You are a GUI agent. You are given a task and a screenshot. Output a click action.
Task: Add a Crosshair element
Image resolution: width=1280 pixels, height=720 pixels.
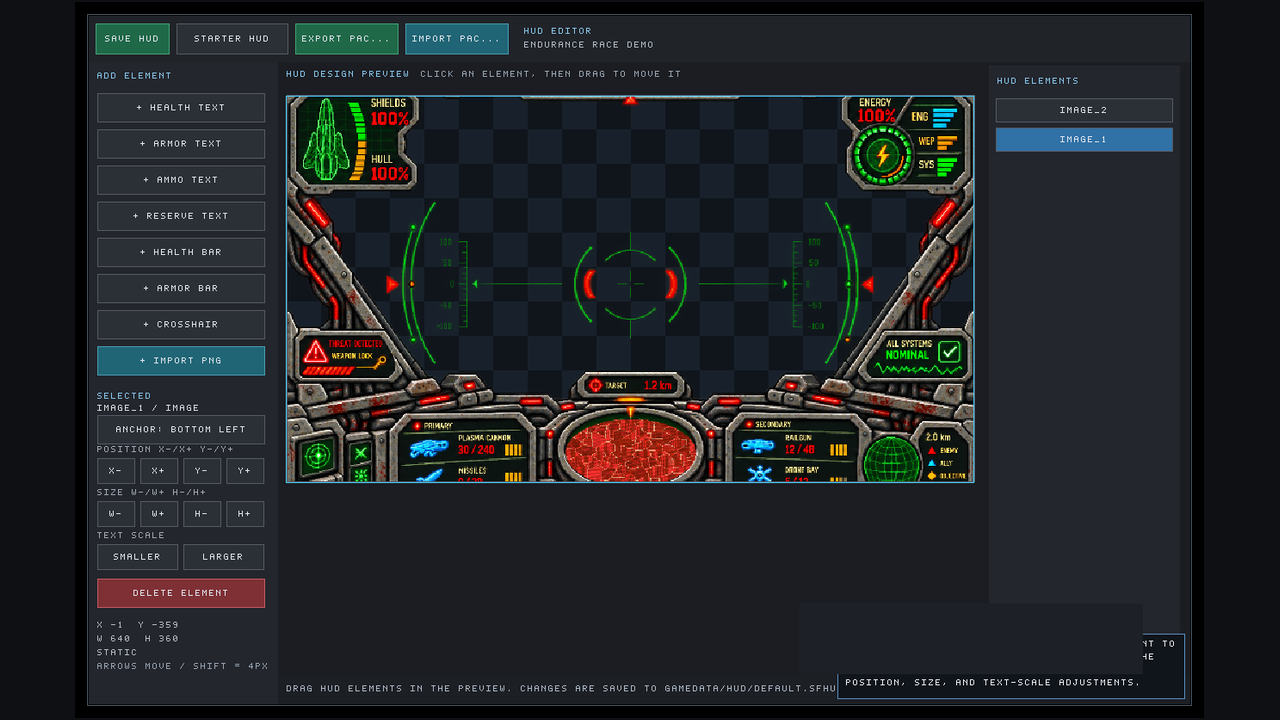[x=181, y=324]
